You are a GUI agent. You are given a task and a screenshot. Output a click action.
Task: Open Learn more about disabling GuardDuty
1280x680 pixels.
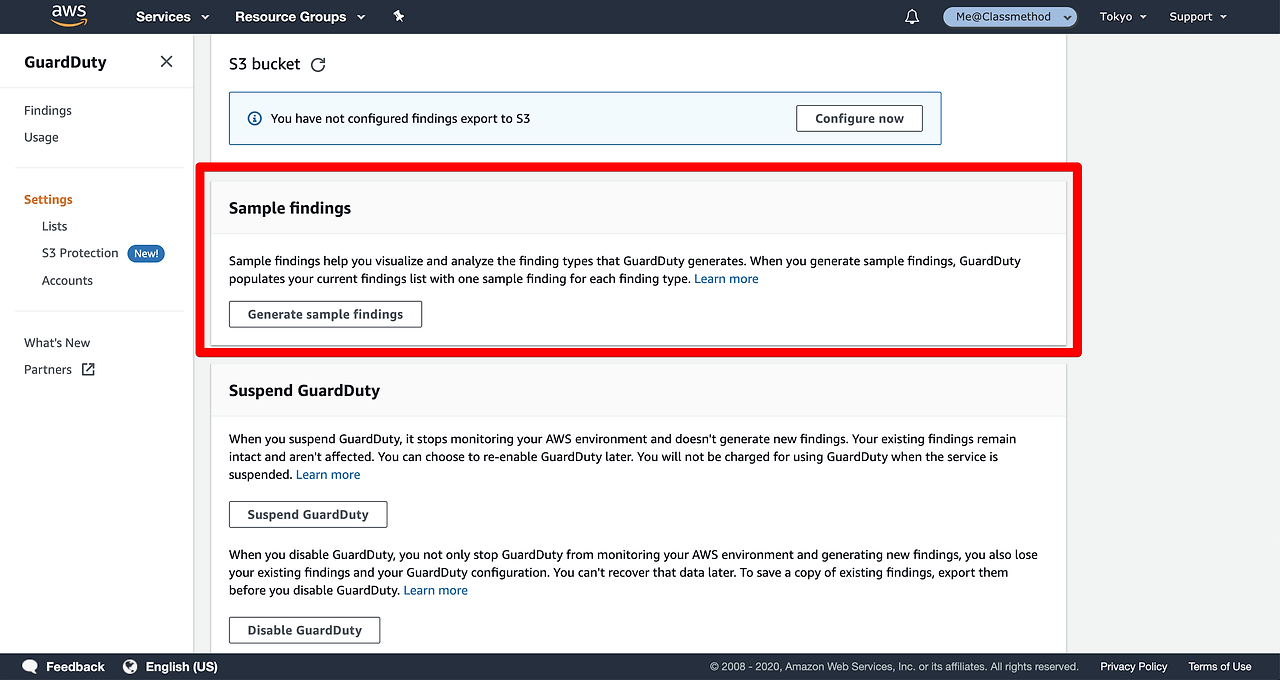pyautogui.click(x=435, y=591)
